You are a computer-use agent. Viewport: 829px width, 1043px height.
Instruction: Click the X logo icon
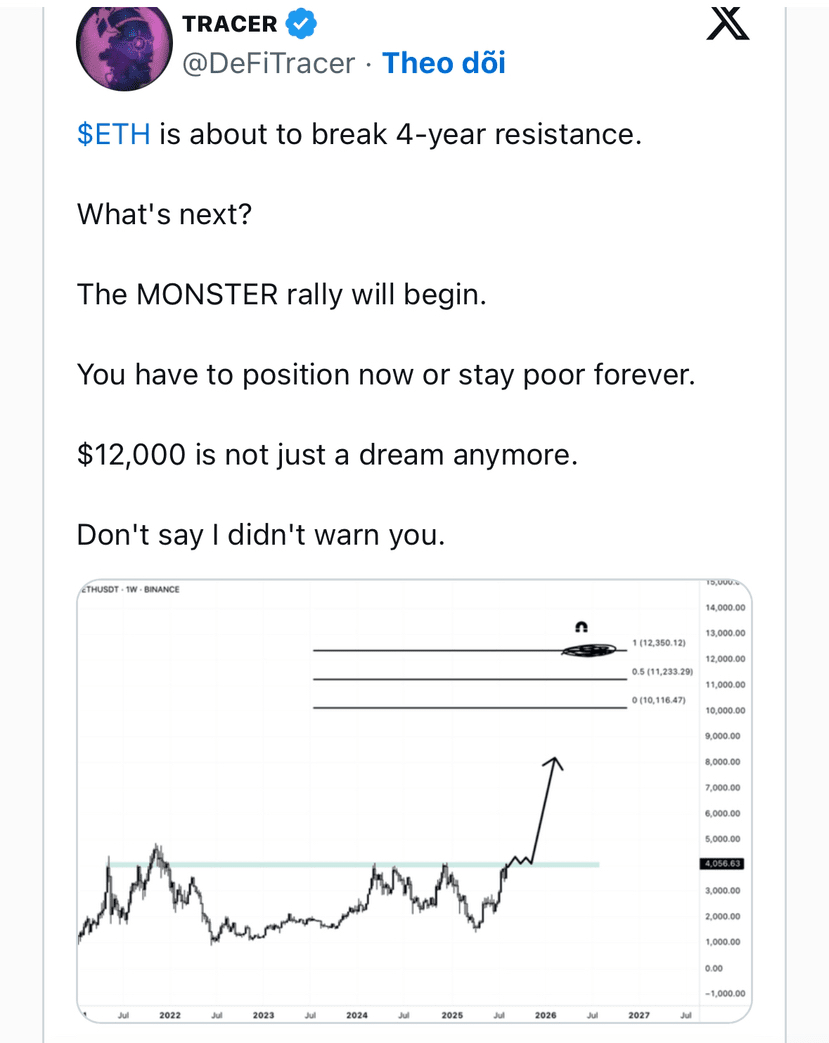pos(727,23)
